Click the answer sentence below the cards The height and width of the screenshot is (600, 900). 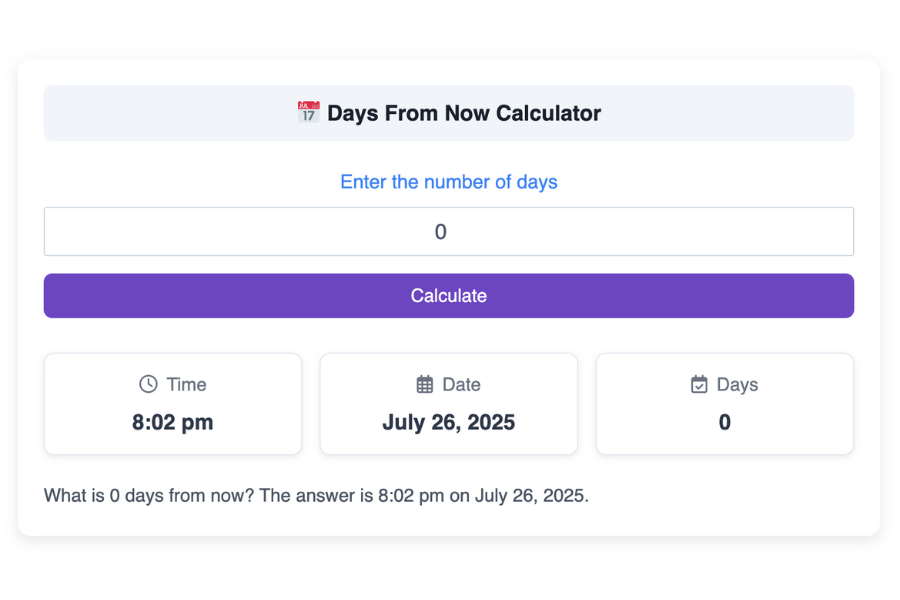coord(316,495)
